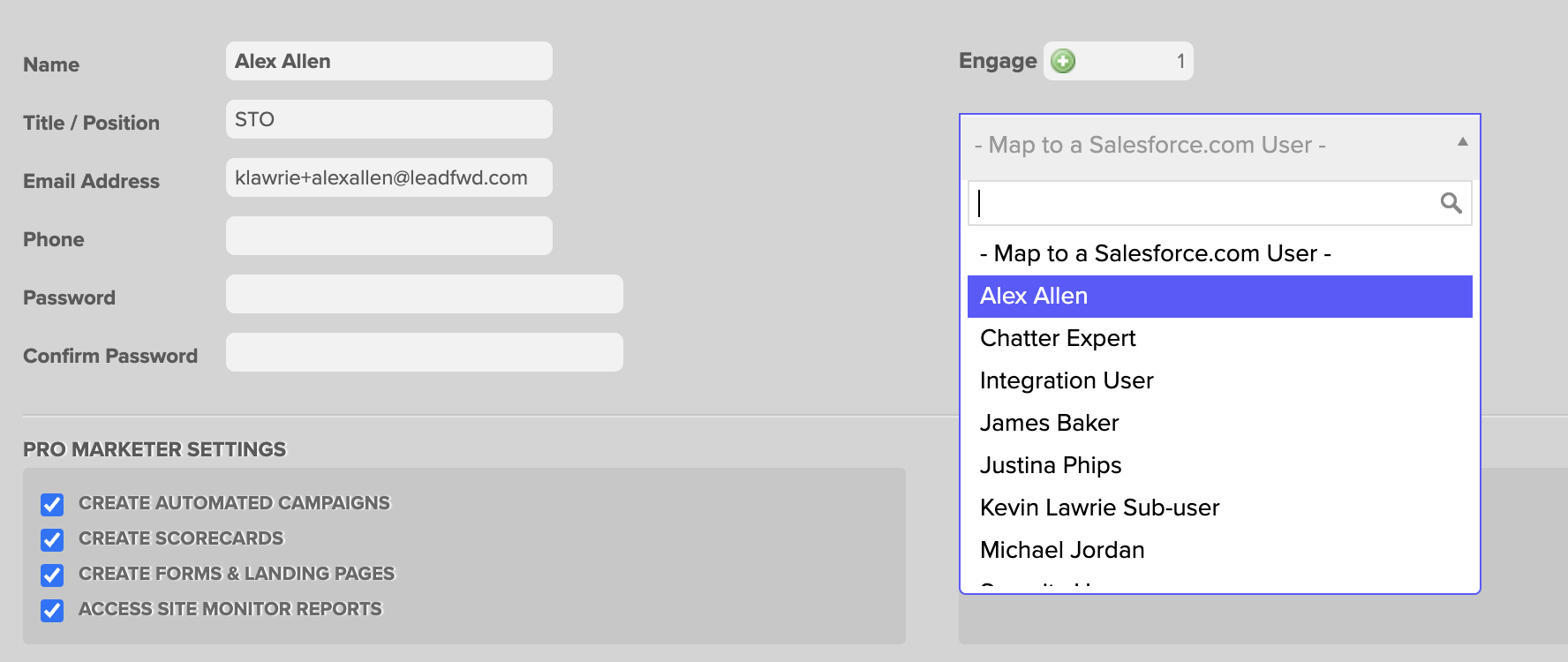1568x662 pixels.
Task: Focus the Title / Position field
Action: pyautogui.click(x=388, y=119)
